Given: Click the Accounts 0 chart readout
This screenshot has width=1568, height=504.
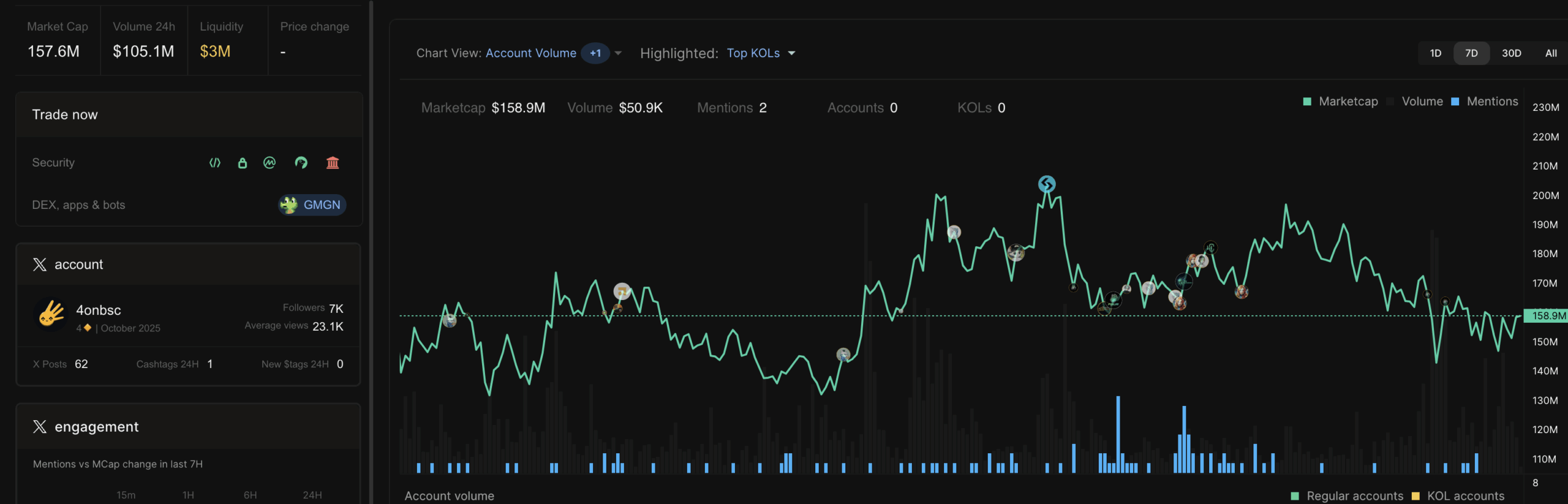Looking at the screenshot, I should click(x=862, y=108).
